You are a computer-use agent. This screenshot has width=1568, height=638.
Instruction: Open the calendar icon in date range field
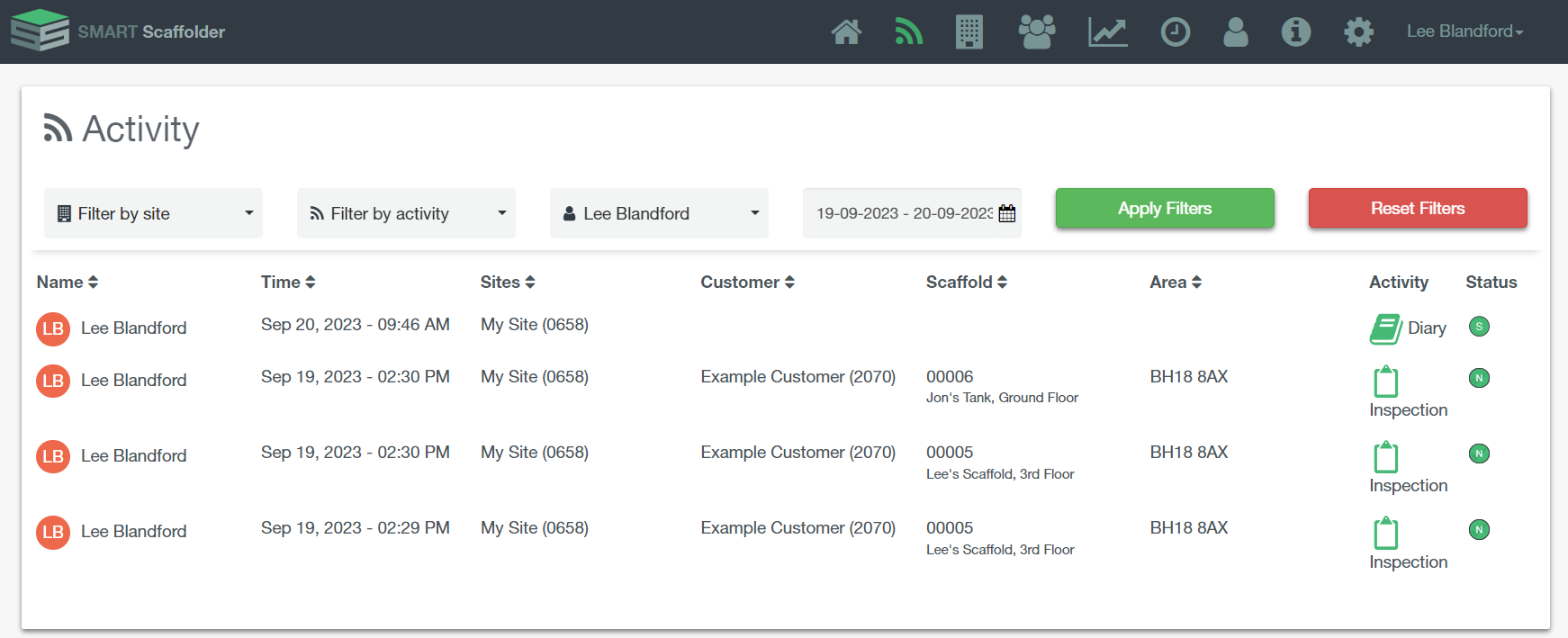point(1007,213)
